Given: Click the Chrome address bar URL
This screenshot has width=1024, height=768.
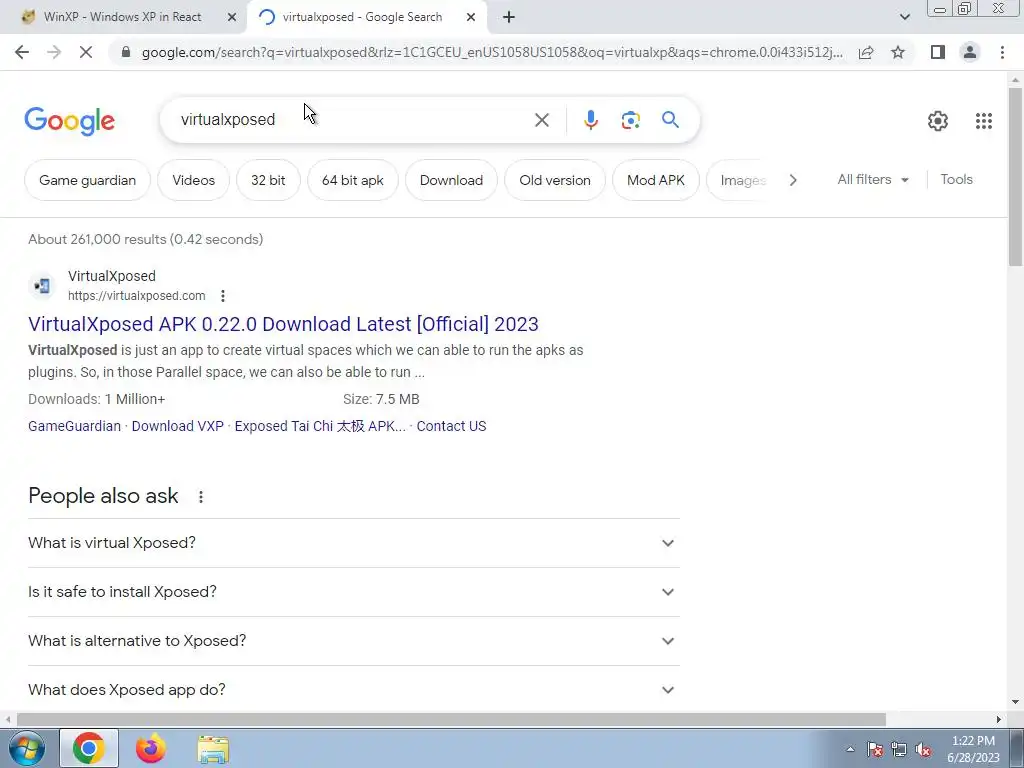Looking at the screenshot, I should [492, 52].
